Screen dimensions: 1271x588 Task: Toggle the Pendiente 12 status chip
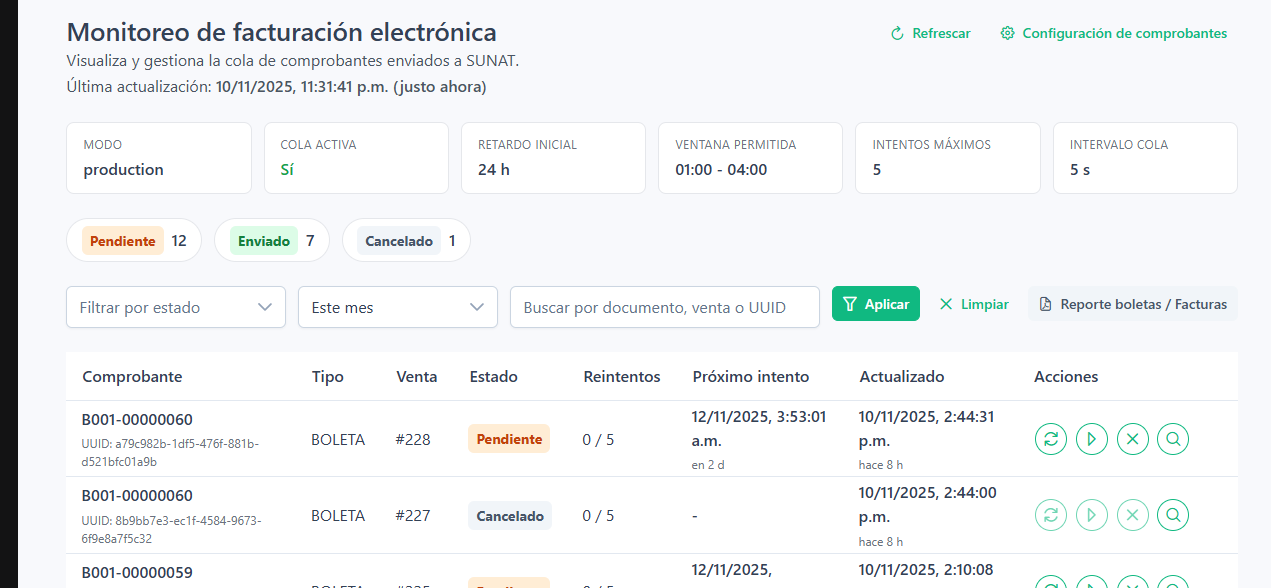[134, 240]
